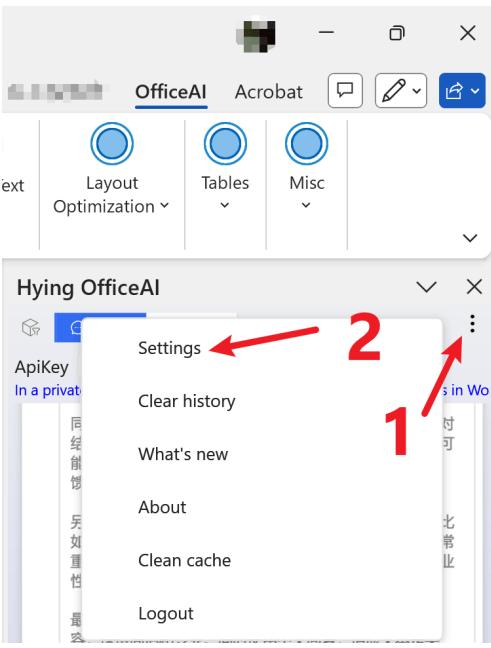Select Clean cache option

185,560
